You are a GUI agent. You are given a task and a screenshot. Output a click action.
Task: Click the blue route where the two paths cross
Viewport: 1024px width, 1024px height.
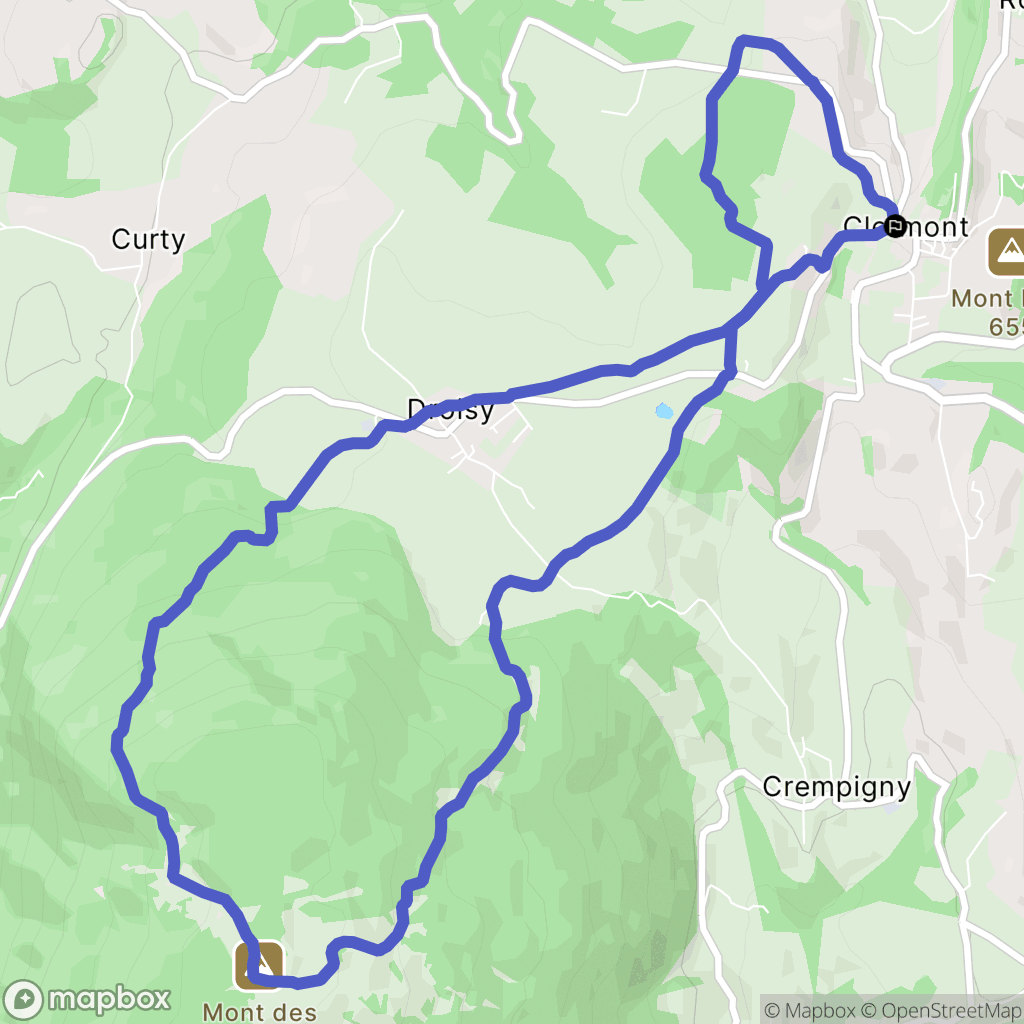click(731, 330)
